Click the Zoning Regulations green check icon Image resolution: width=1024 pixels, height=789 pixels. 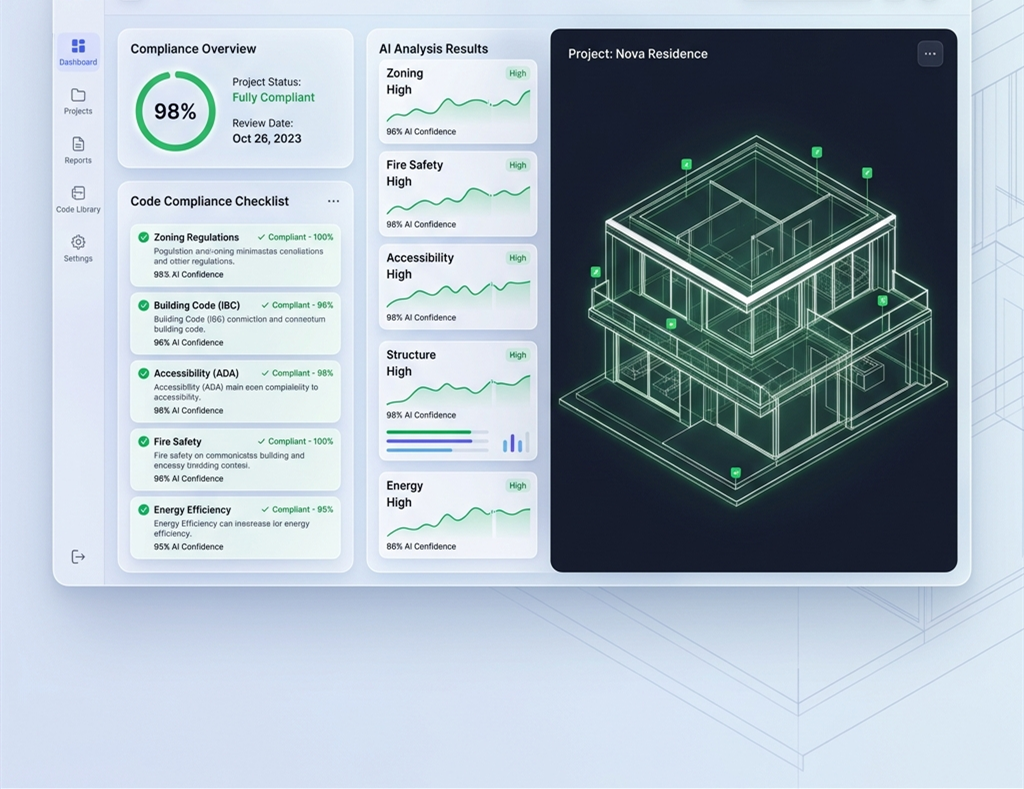[144, 237]
